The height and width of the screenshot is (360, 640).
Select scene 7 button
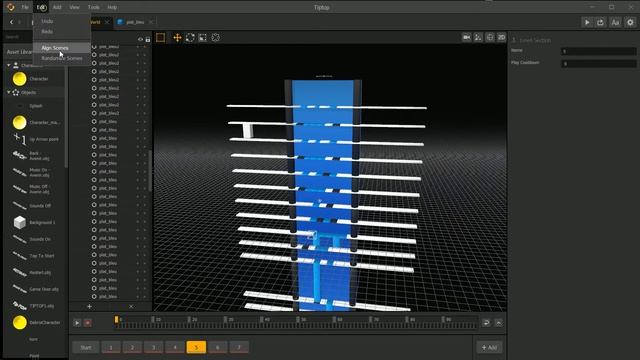239,347
